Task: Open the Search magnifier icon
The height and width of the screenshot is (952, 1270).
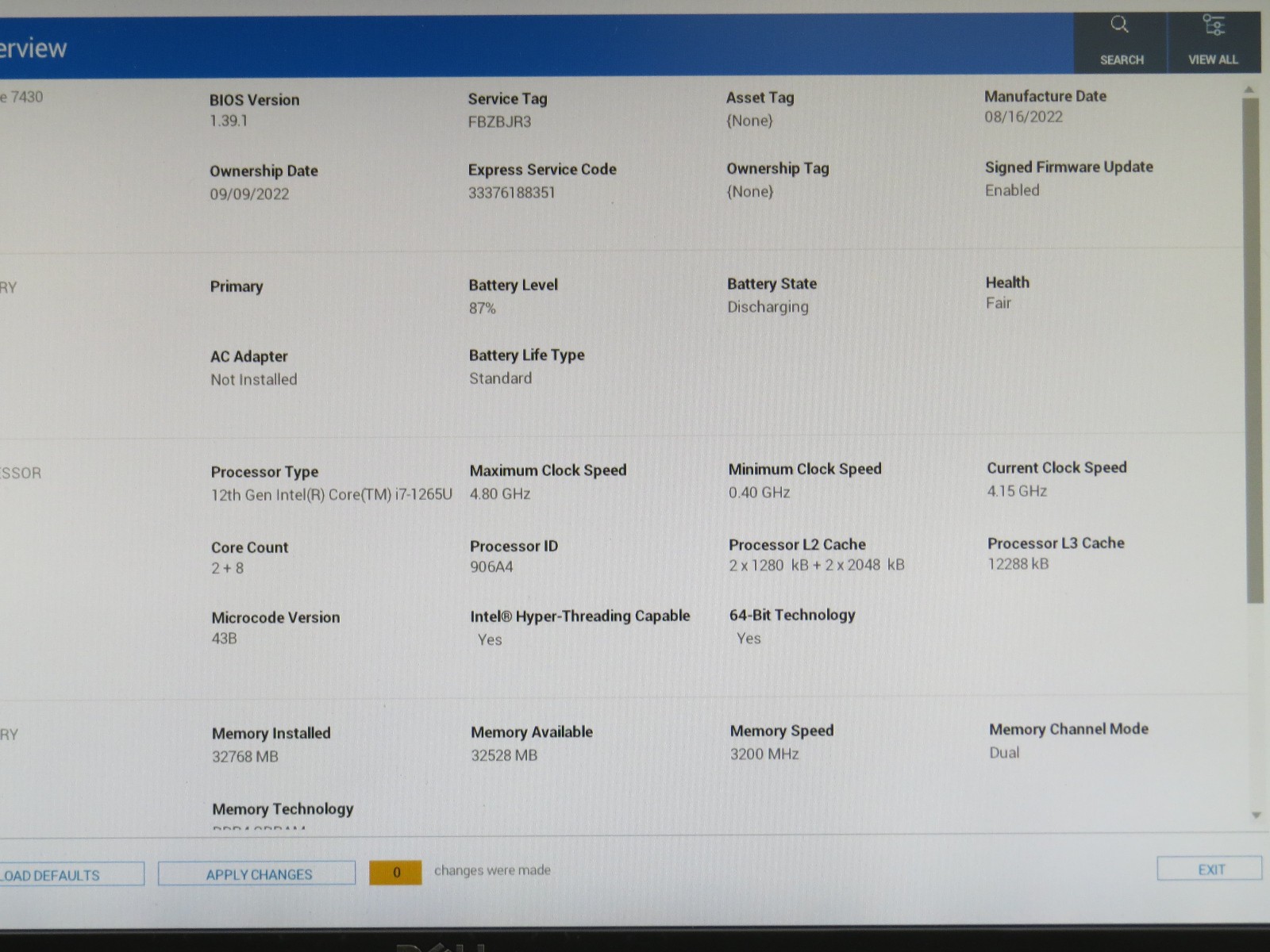Action: point(1120,25)
